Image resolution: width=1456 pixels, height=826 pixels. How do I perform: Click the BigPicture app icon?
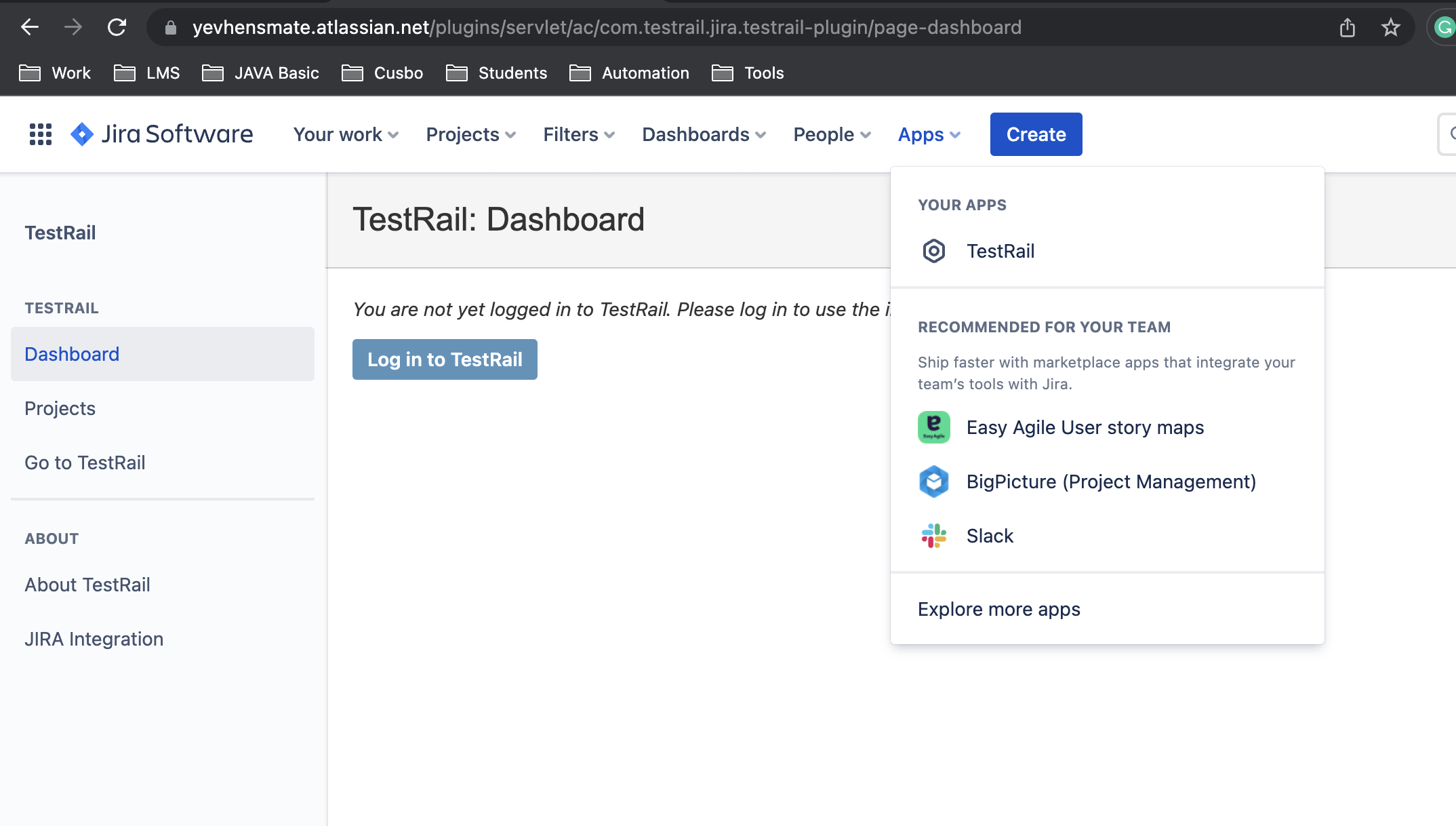[x=934, y=481]
